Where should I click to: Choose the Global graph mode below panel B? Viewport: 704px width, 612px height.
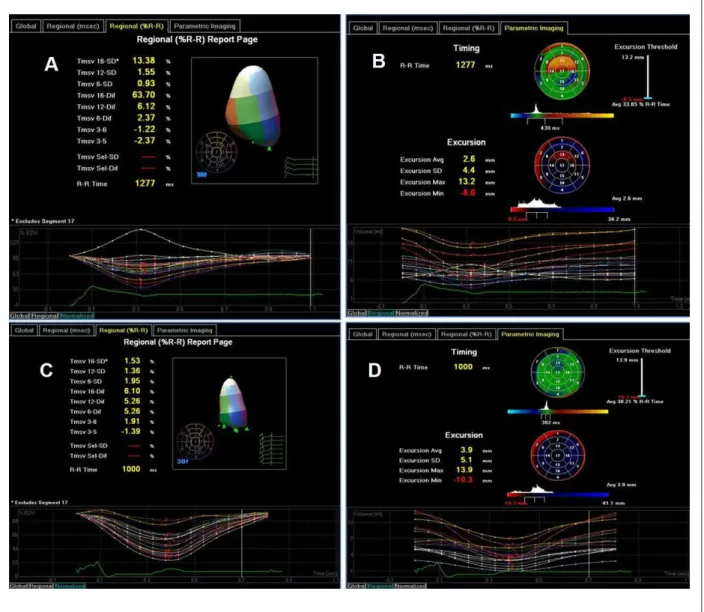click(x=357, y=313)
